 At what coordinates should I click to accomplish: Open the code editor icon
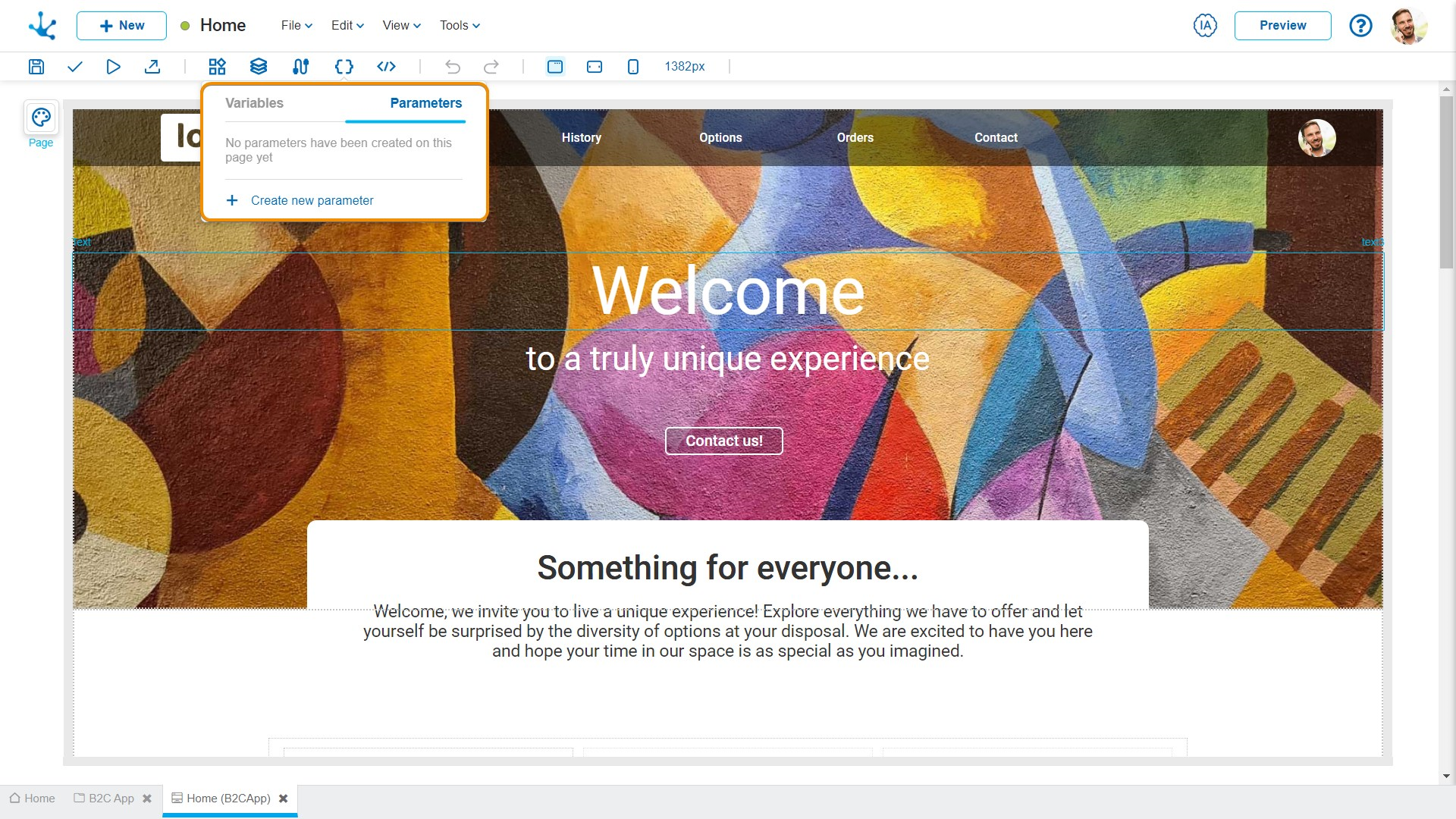point(386,67)
